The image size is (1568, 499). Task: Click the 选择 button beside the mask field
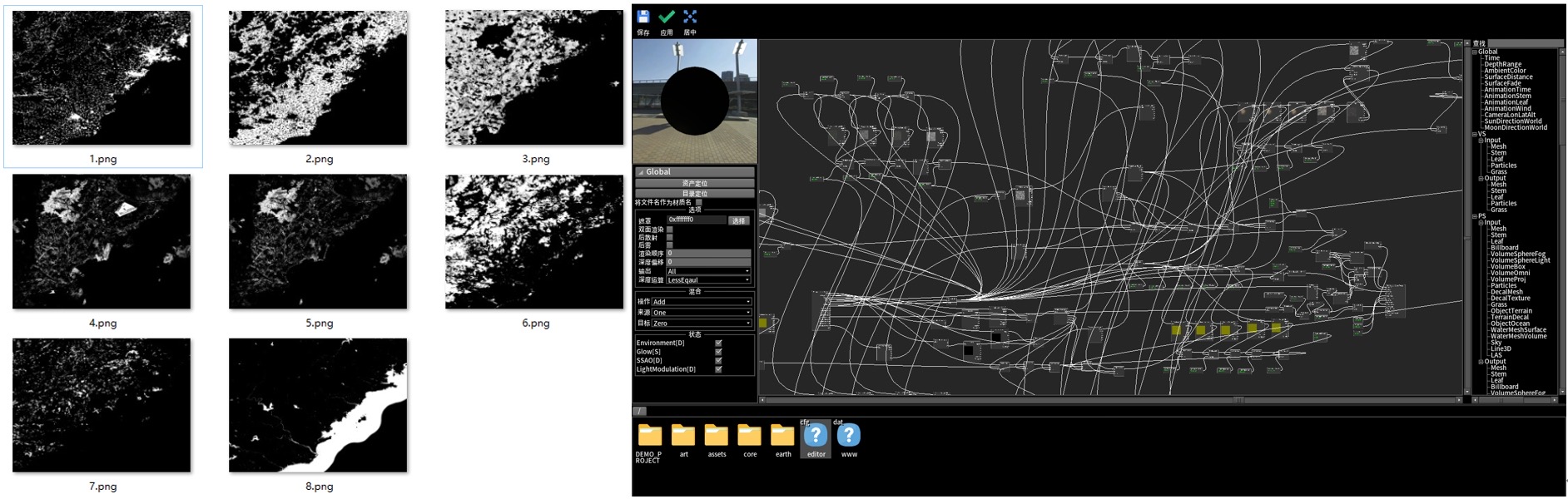point(738,220)
